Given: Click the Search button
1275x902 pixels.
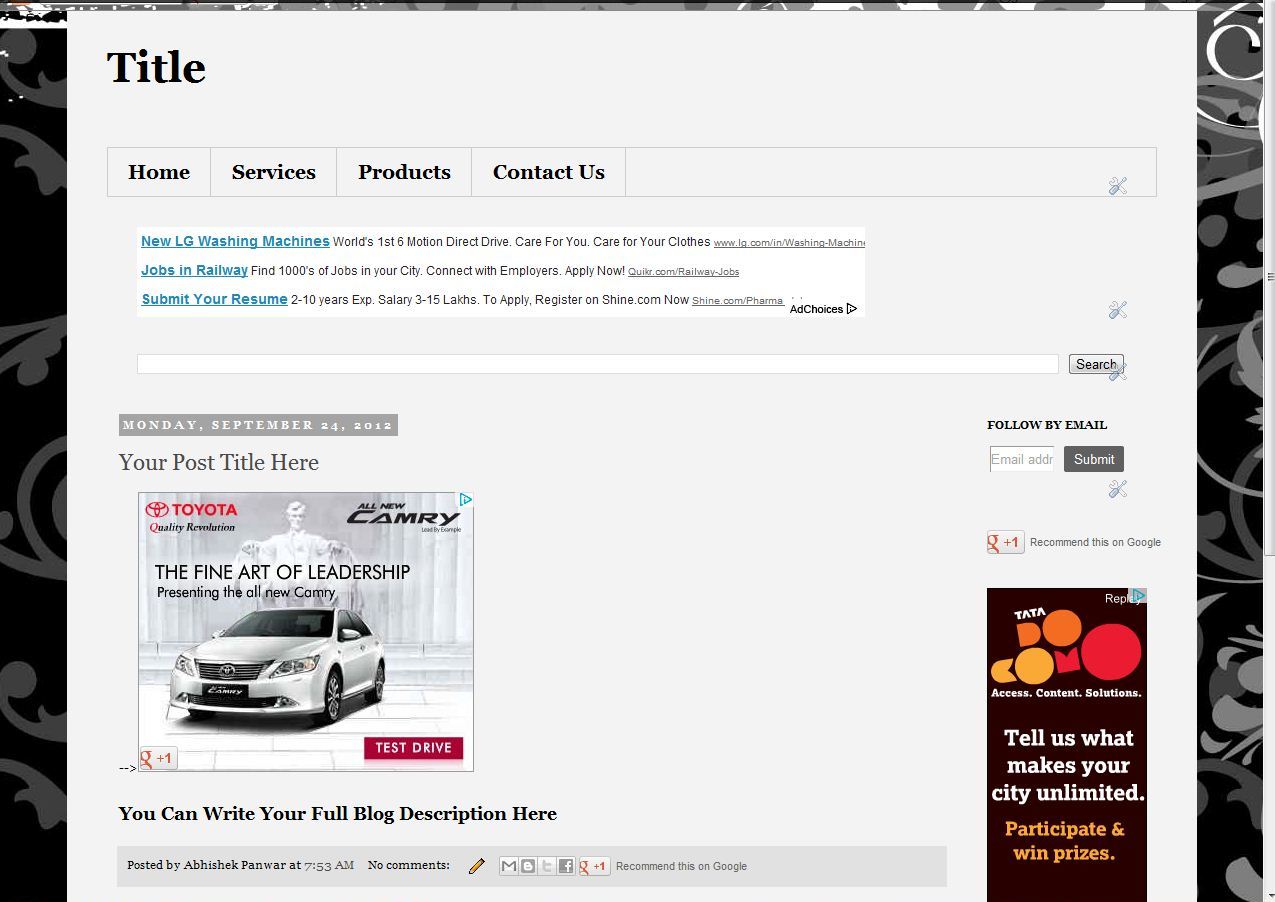Looking at the screenshot, I should point(1096,364).
